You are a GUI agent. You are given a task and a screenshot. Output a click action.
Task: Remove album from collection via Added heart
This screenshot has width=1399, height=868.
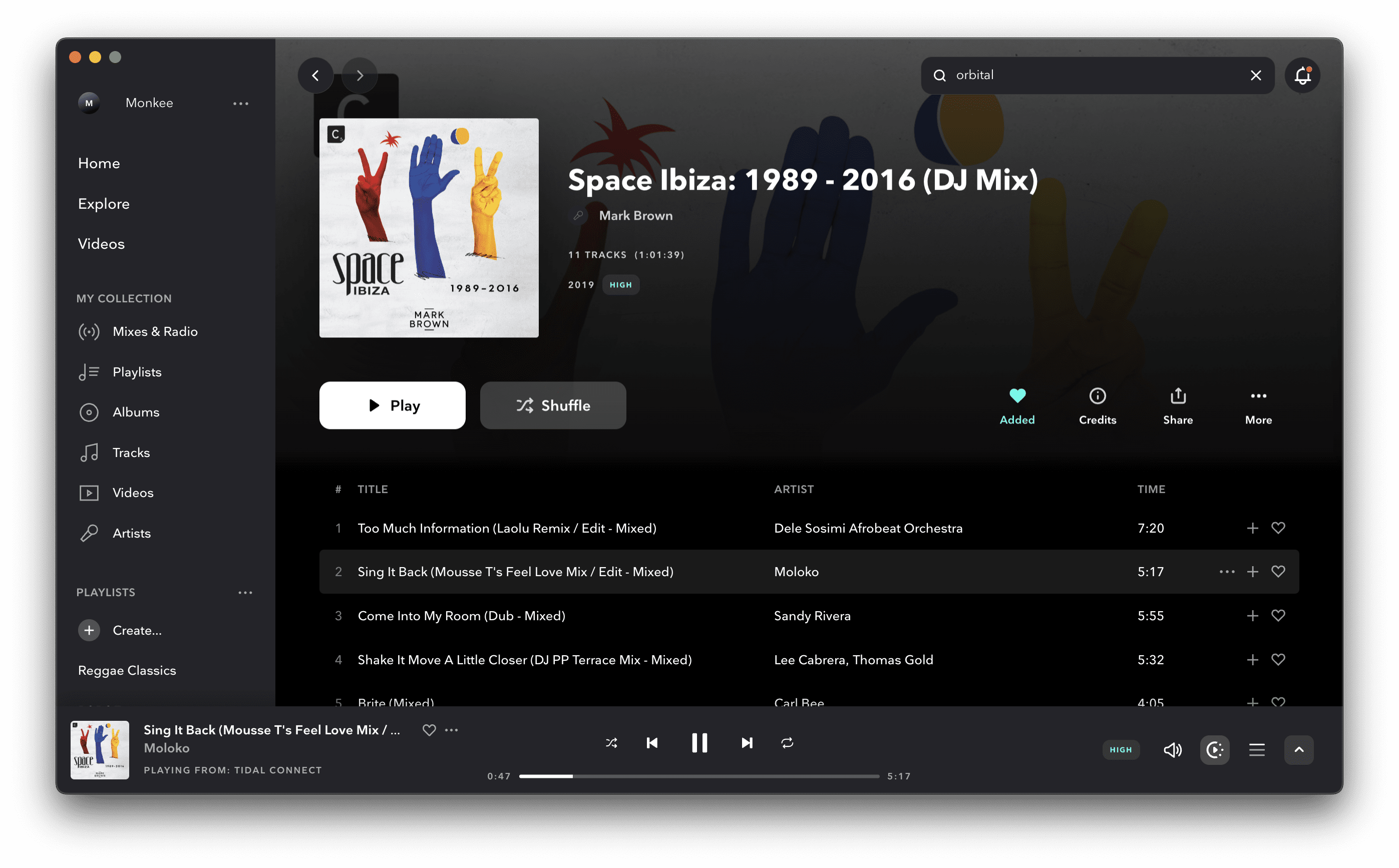(1016, 405)
